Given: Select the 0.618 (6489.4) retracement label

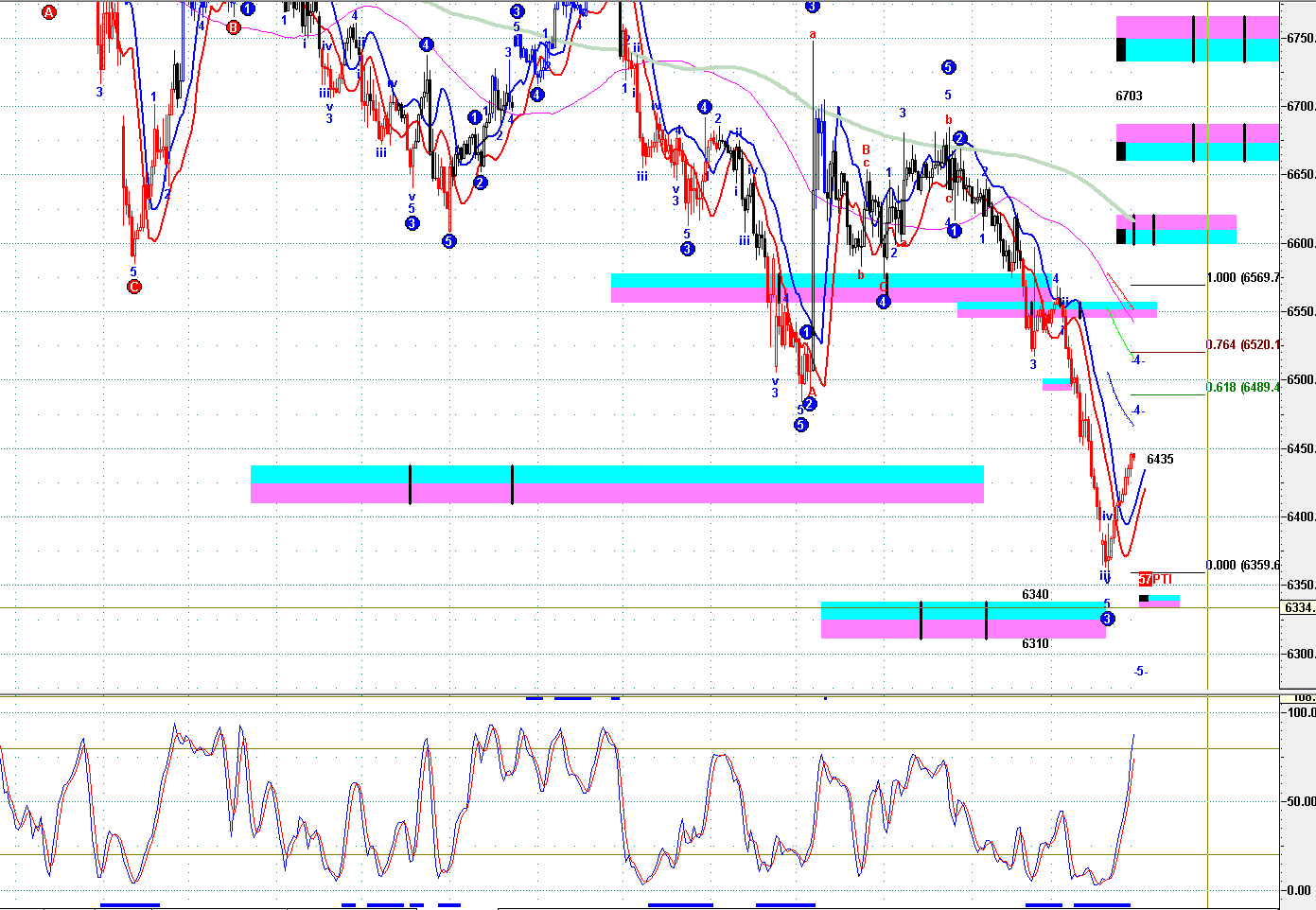Looking at the screenshot, I should (x=1243, y=388).
